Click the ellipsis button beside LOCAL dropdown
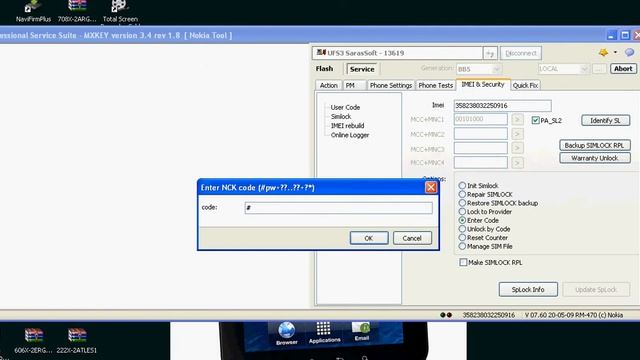The width and height of the screenshot is (640, 360). [x=598, y=69]
